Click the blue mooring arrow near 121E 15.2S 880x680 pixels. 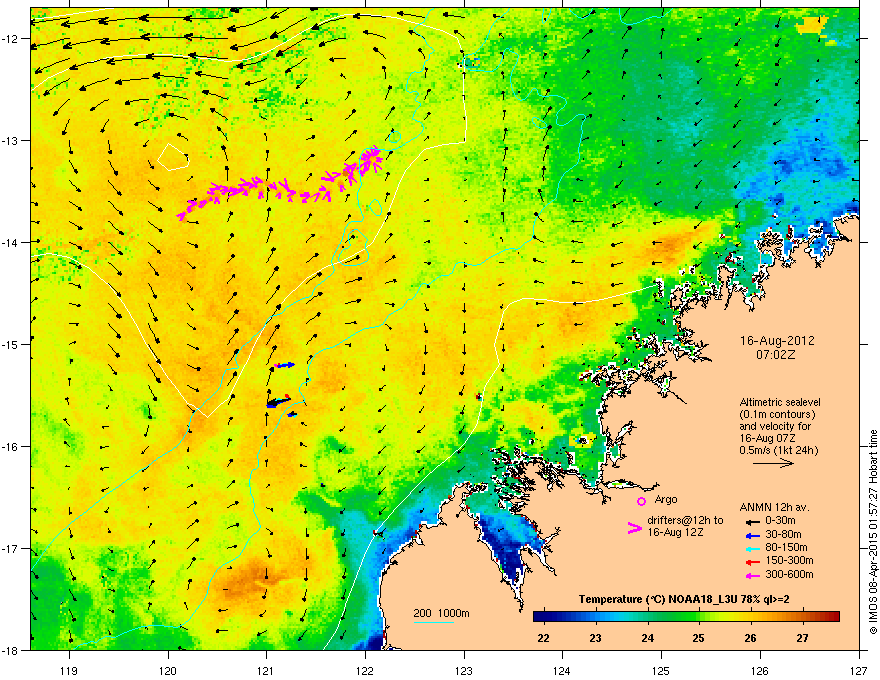tap(285, 365)
